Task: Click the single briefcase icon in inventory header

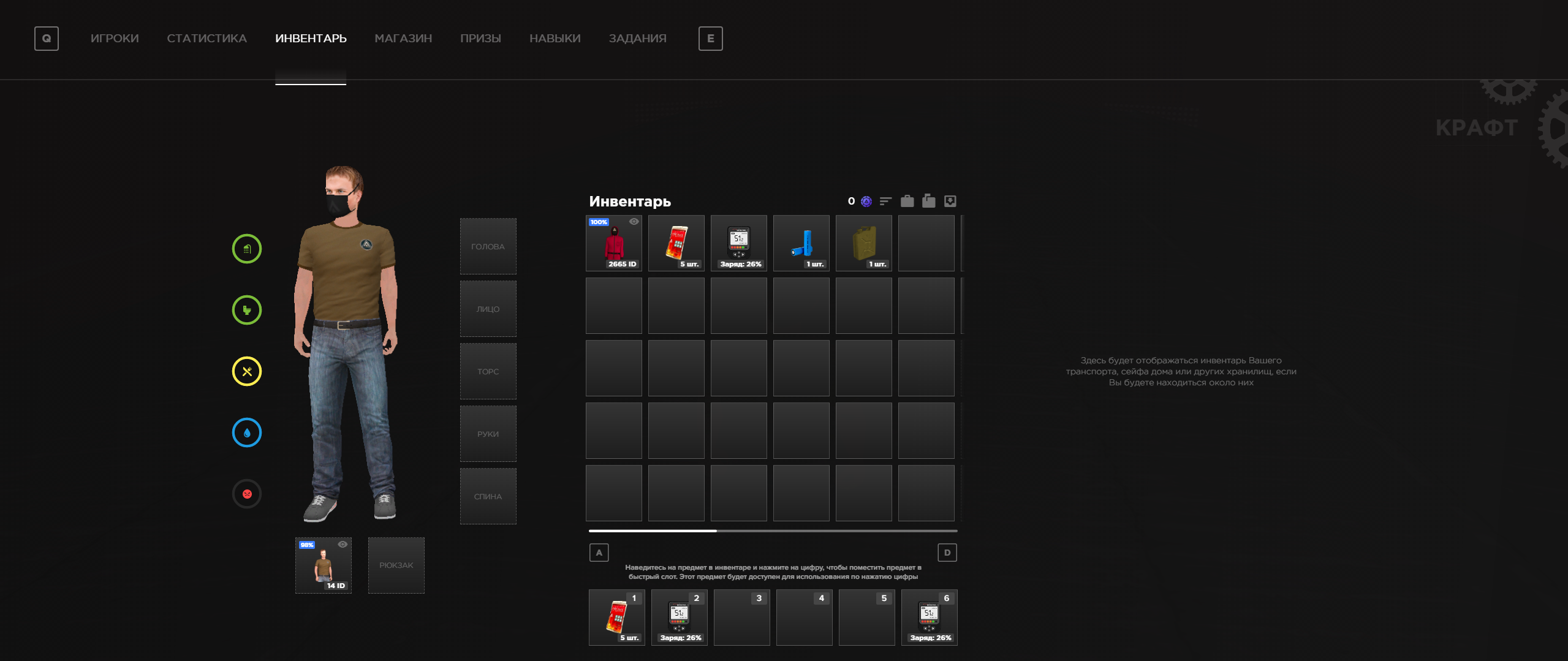Action: [x=907, y=201]
